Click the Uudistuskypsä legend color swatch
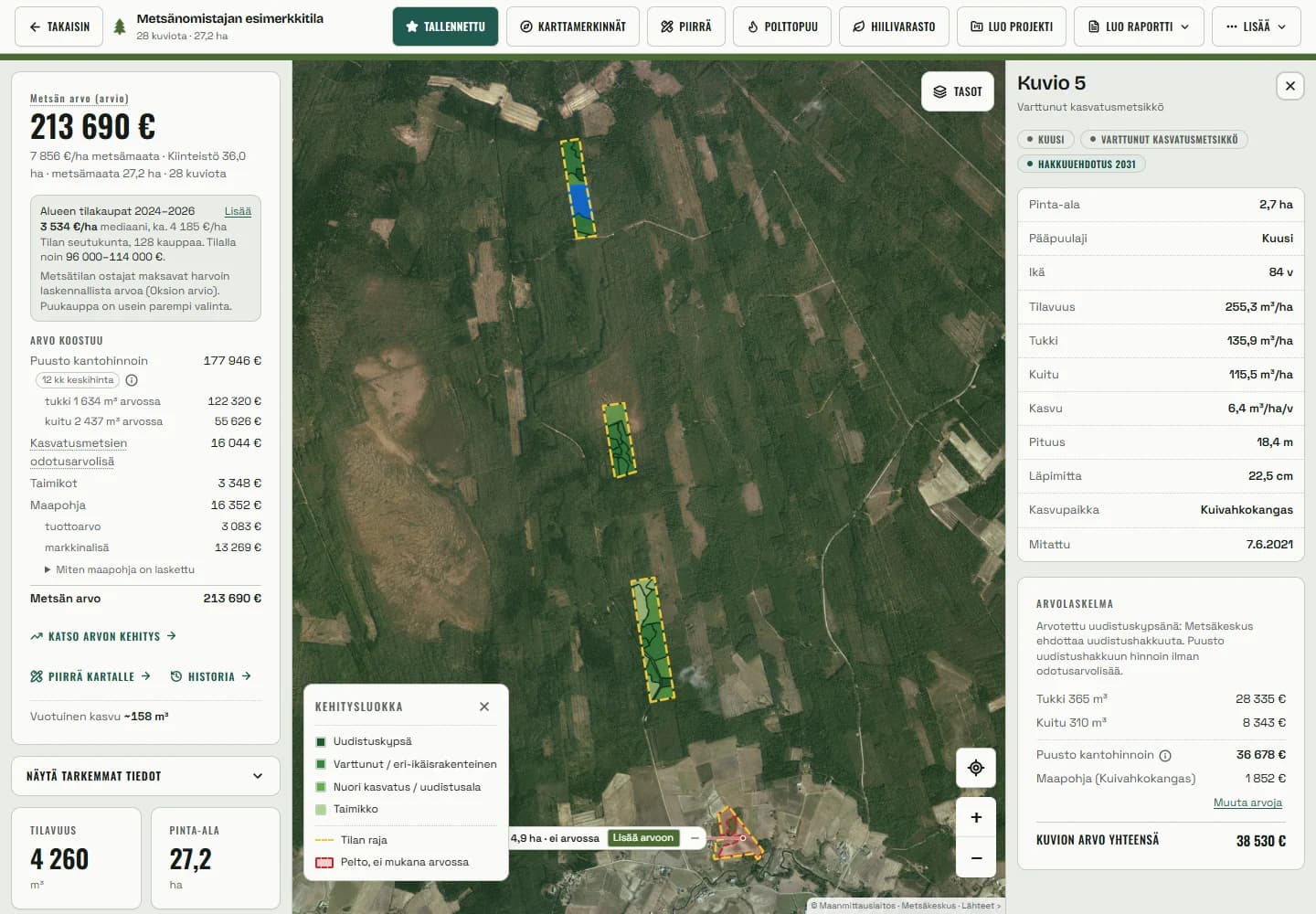Screen dimensions: 1316x914 click(x=321, y=742)
